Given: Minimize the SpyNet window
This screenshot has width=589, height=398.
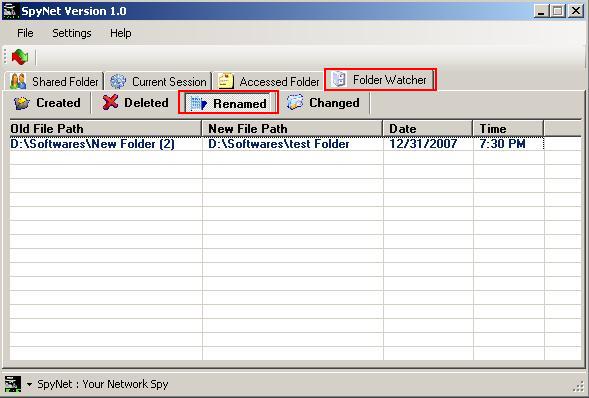Looking at the screenshot, I should [541, 11].
